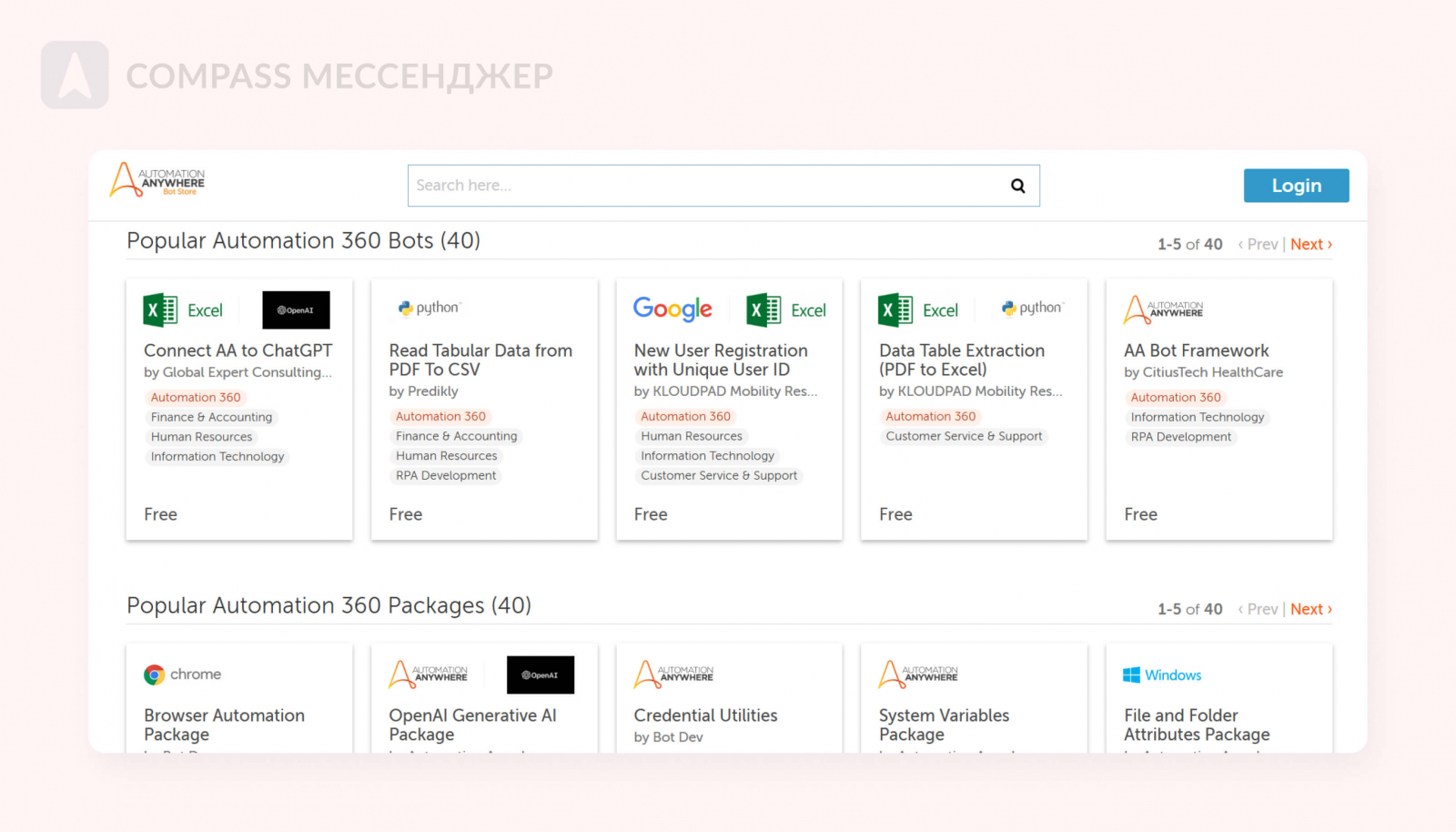Go to Next page of Popular Automation 360 Bots
Viewport: 1456px width, 832px height.
pos(1311,244)
